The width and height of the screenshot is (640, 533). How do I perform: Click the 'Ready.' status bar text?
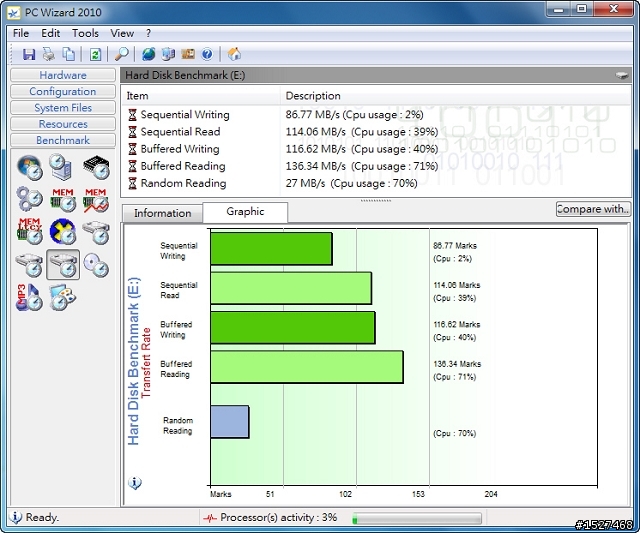tap(42, 517)
